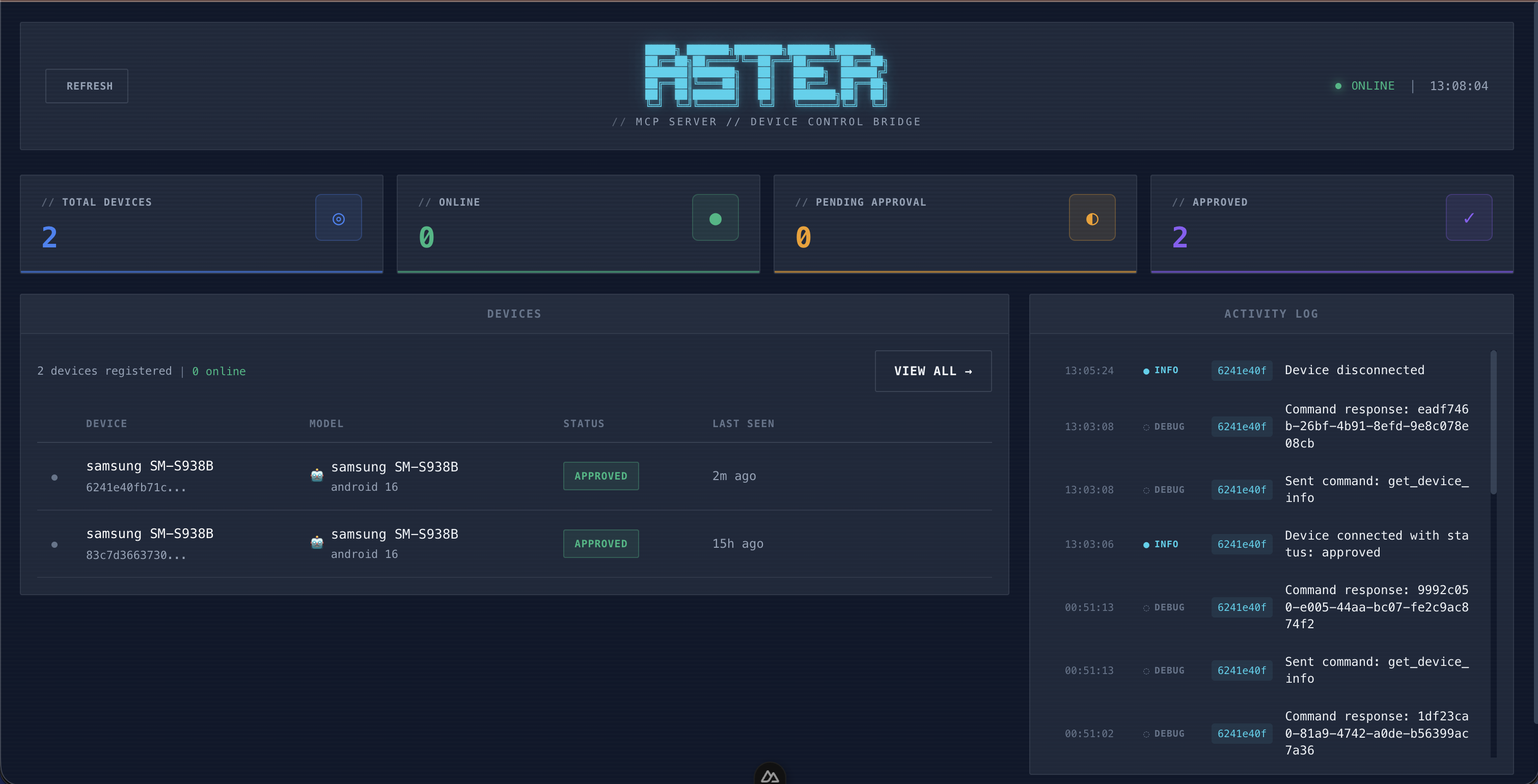1538x784 pixels.
Task: Click the page vertical scrollbar
Action: (1535, 364)
